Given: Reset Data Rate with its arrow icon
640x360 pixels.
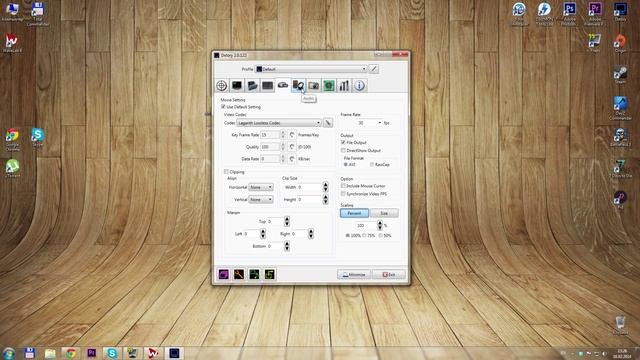Looking at the screenshot, I should [x=292, y=159].
